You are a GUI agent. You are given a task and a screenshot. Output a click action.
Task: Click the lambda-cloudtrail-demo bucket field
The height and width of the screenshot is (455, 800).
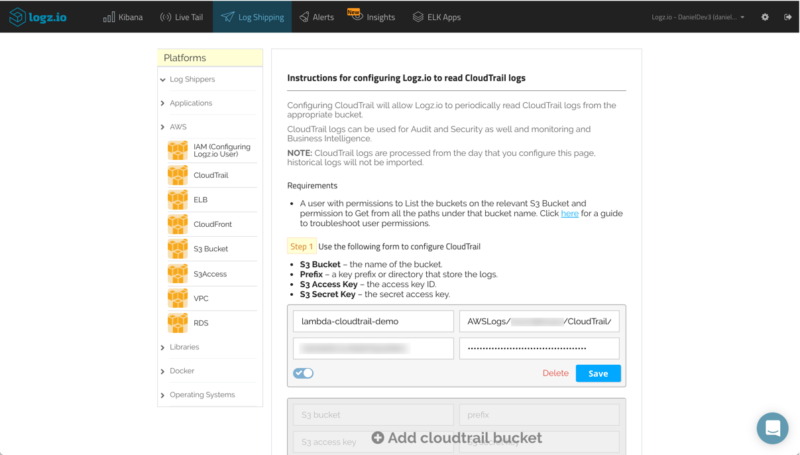click(374, 321)
